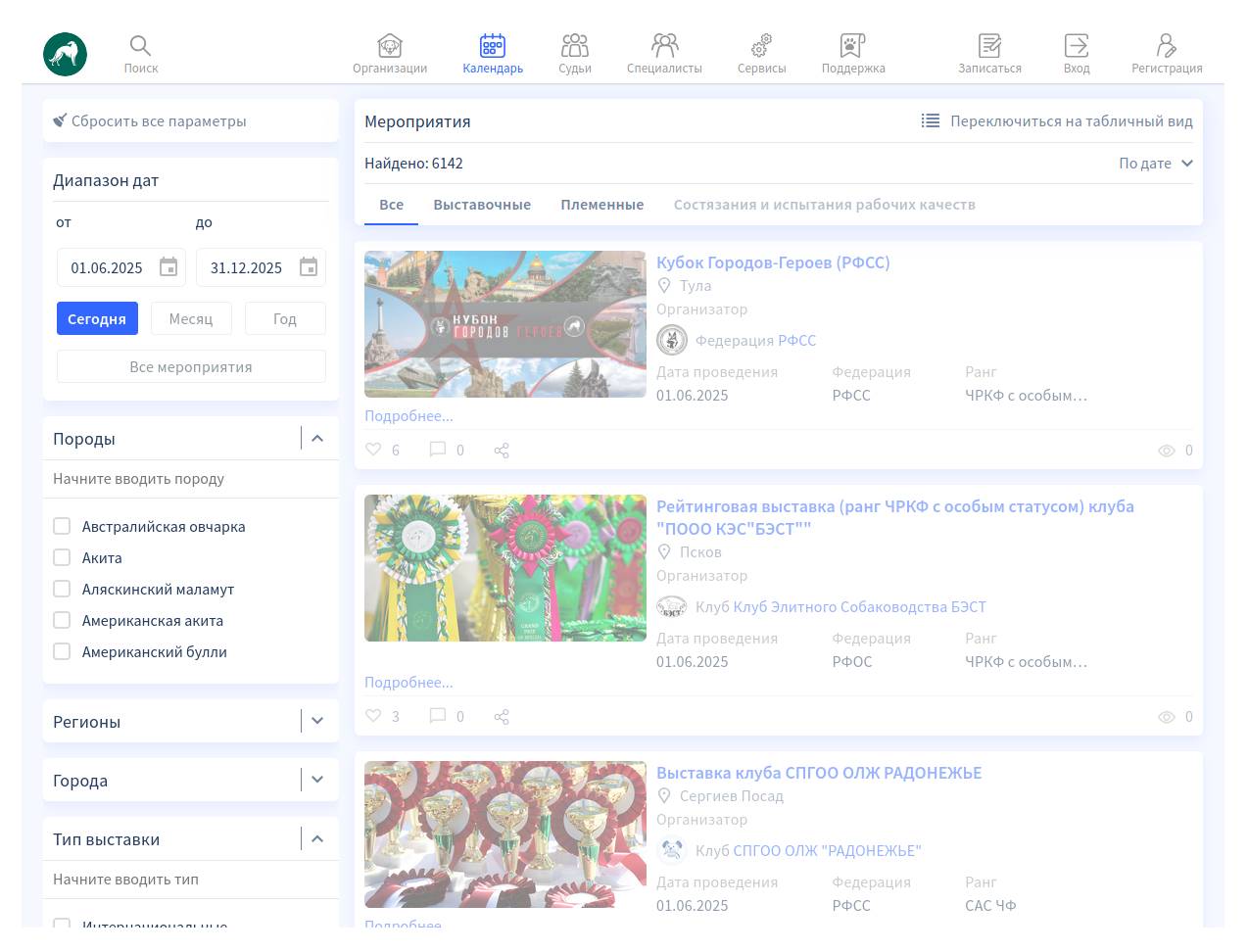Open the trophy cups image of РАДОНЕЖЬЕ event
Image resolution: width=1248 pixels, height=952 pixels.
(x=505, y=834)
